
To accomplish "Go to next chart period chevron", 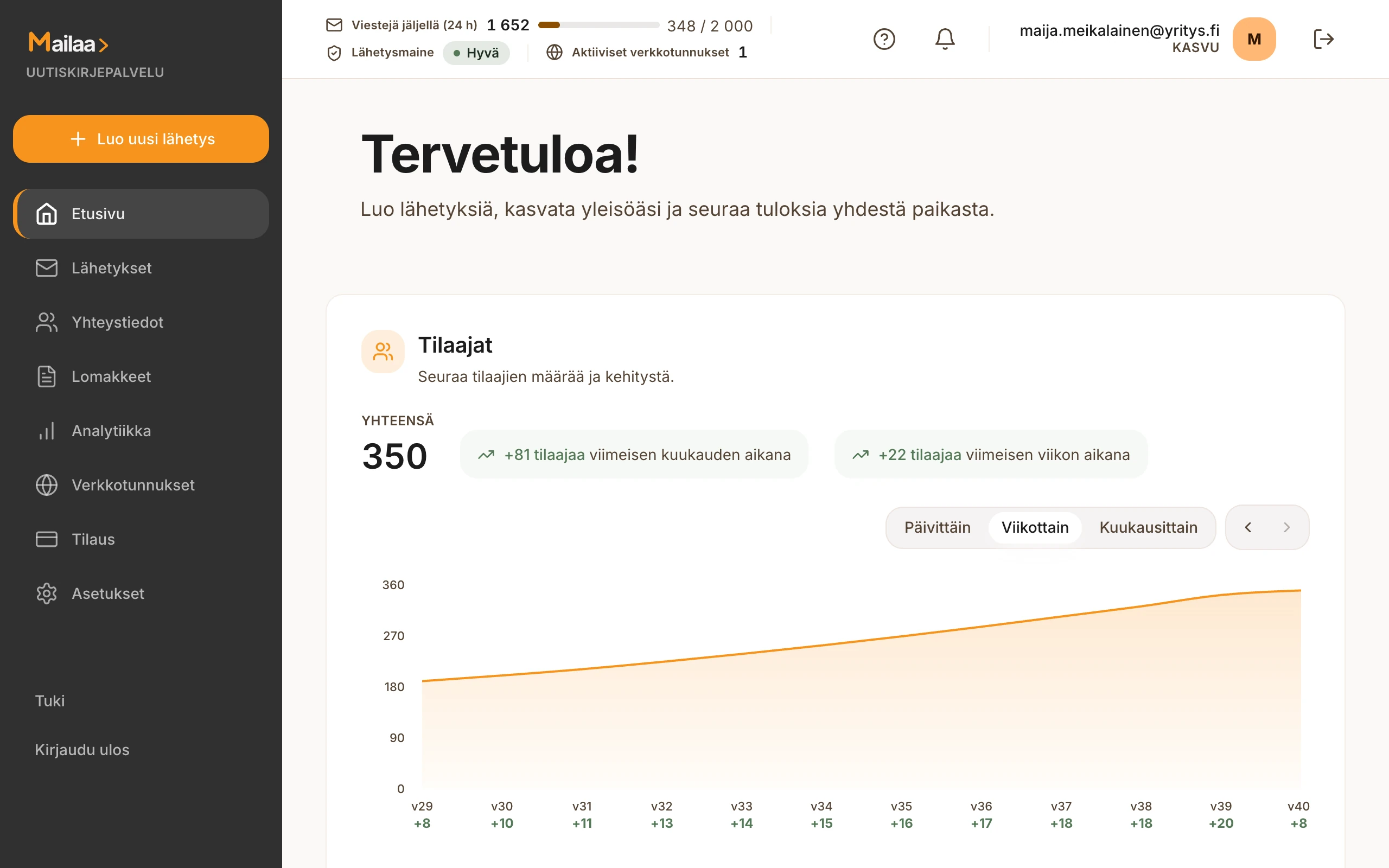I will tap(1286, 527).
